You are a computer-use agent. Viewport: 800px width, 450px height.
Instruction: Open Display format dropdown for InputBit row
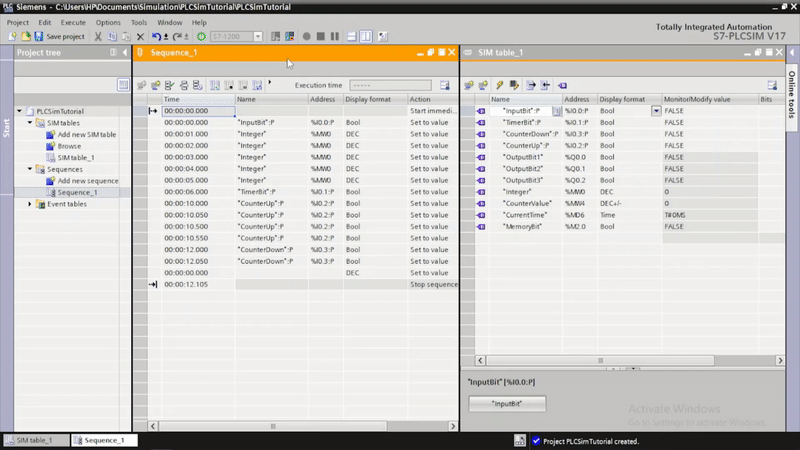656,111
